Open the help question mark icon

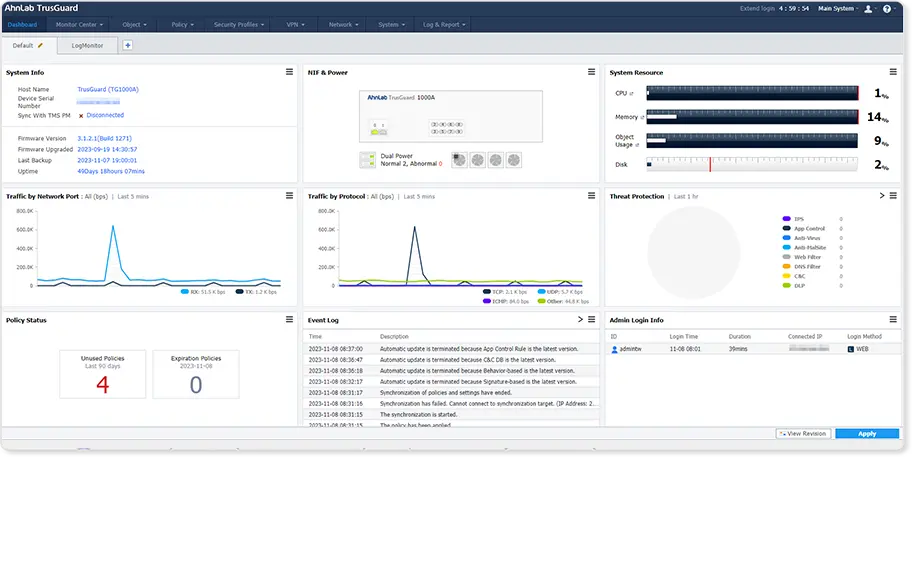(886, 9)
